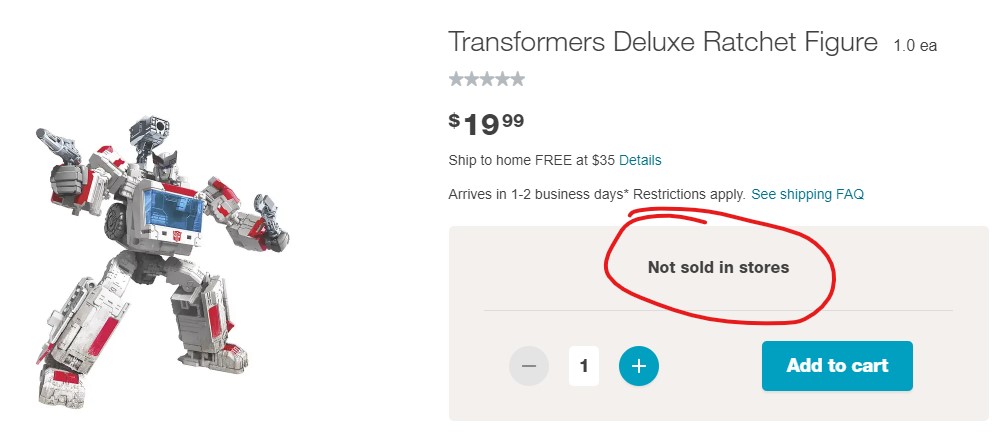Click the third rating star

(487, 79)
